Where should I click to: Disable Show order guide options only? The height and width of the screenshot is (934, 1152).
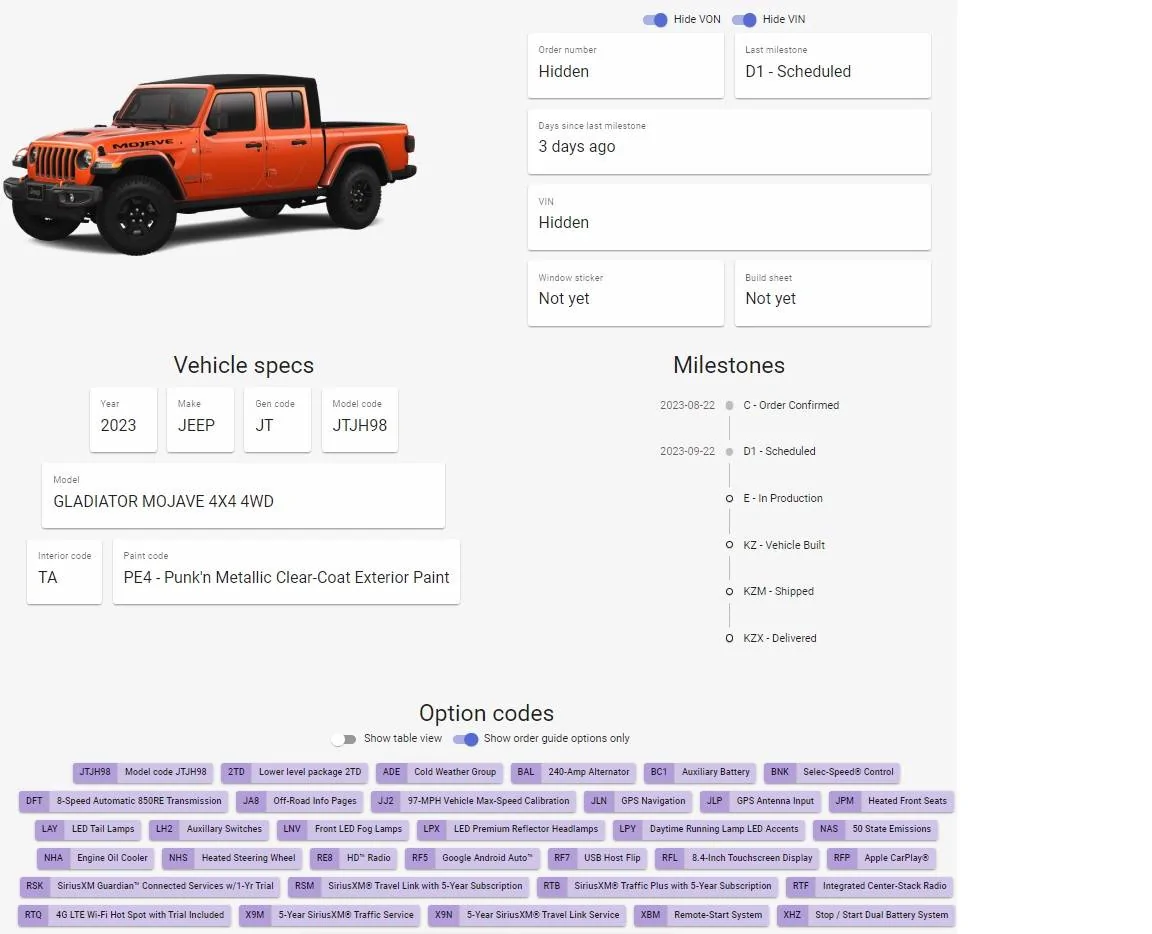(x=465, y=739)
